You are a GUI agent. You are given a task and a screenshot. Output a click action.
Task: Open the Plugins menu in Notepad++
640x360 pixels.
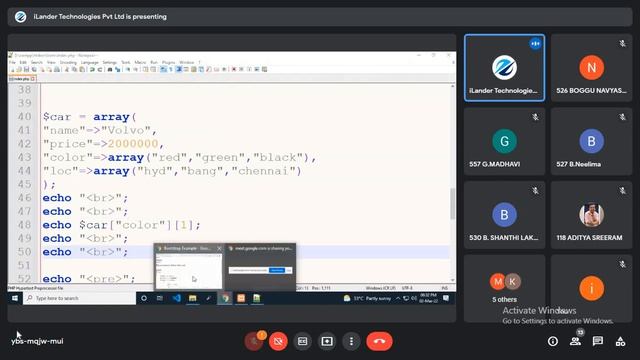tap(169, 62)
